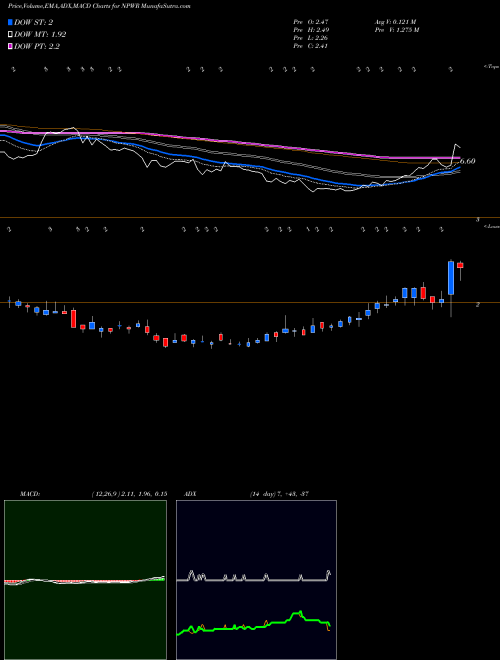
Task: Click the 'Pre V: 1.275 M' volume text
Action: click(x=396, y=29)
